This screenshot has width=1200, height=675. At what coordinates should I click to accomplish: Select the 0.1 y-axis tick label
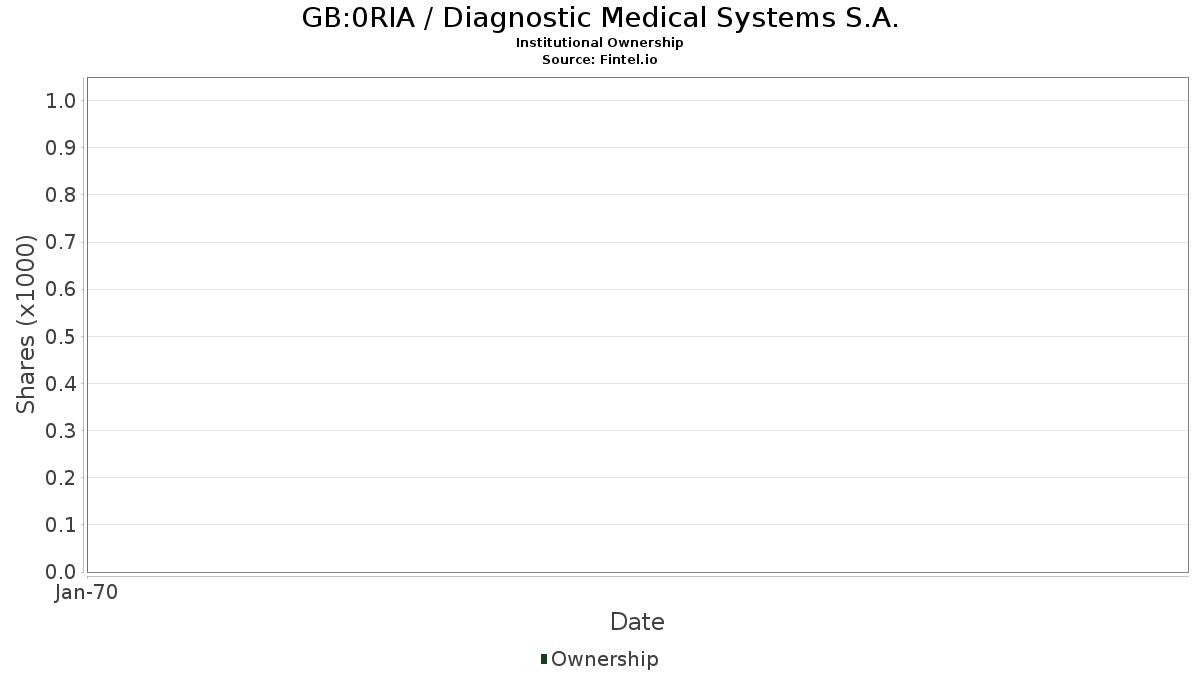pos(61,525)
